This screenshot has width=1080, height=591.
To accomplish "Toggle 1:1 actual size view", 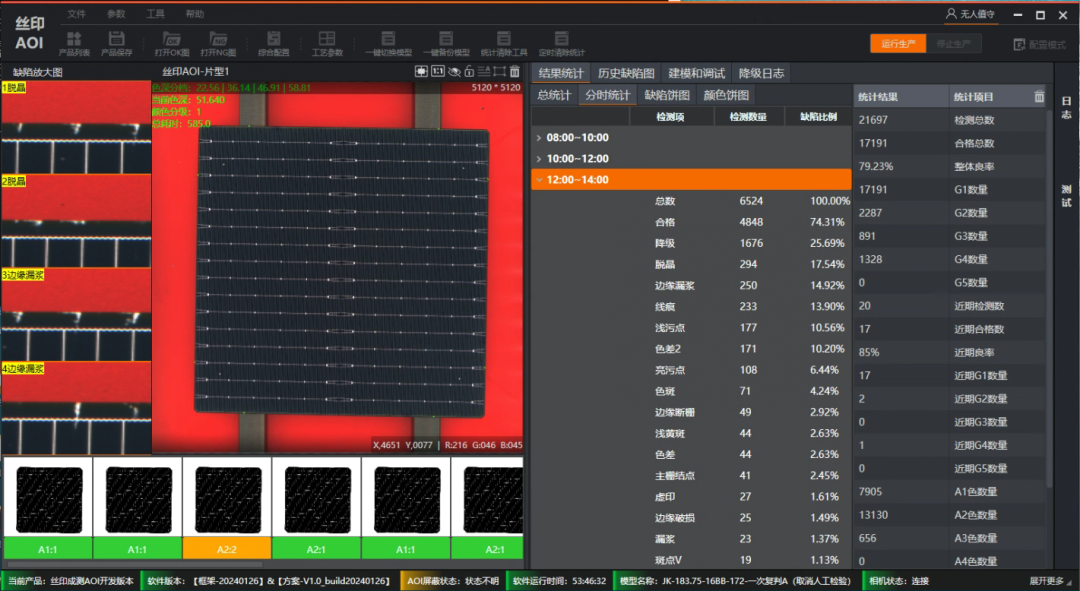I will 437,72.
